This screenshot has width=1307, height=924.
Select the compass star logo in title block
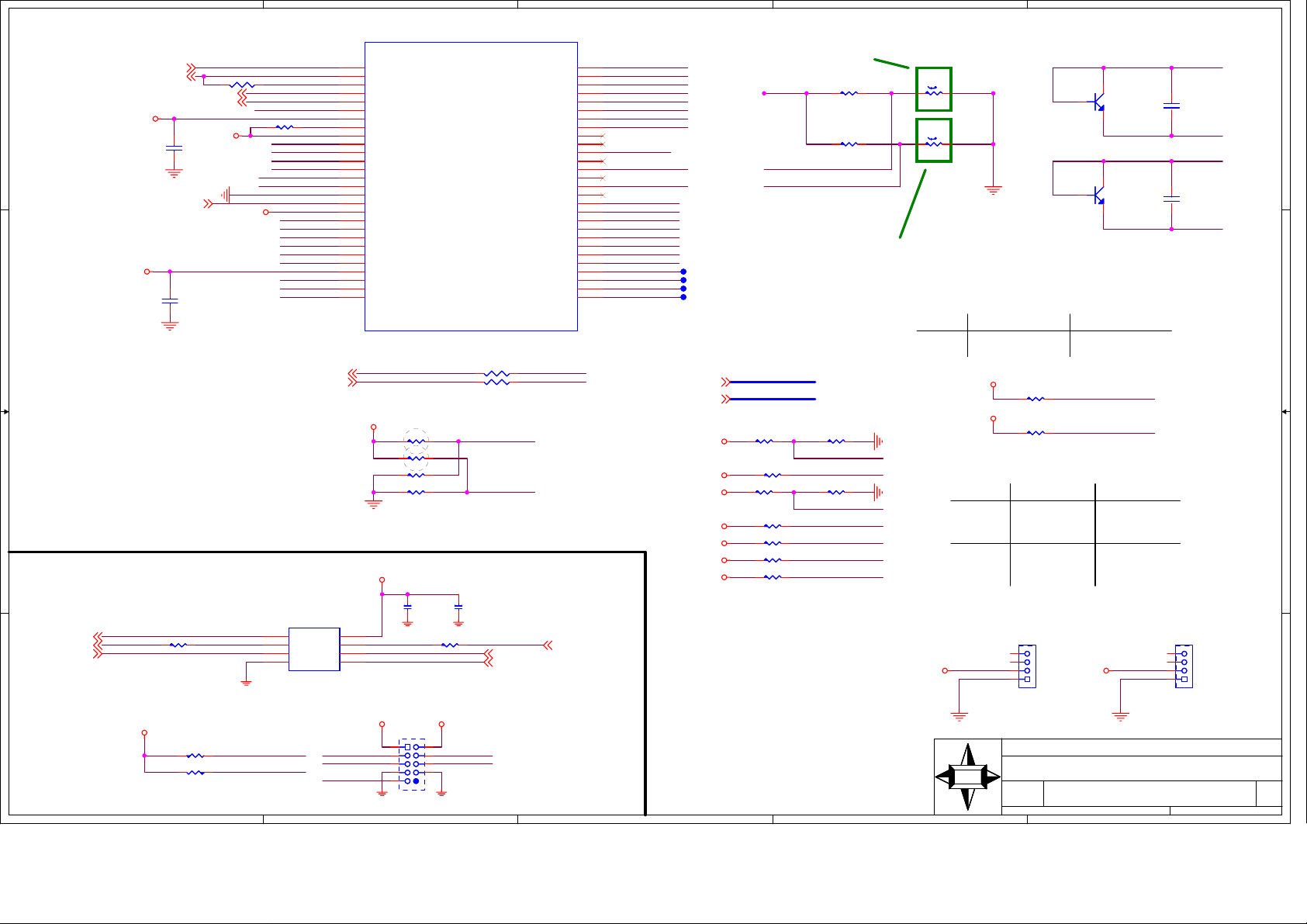968,777
